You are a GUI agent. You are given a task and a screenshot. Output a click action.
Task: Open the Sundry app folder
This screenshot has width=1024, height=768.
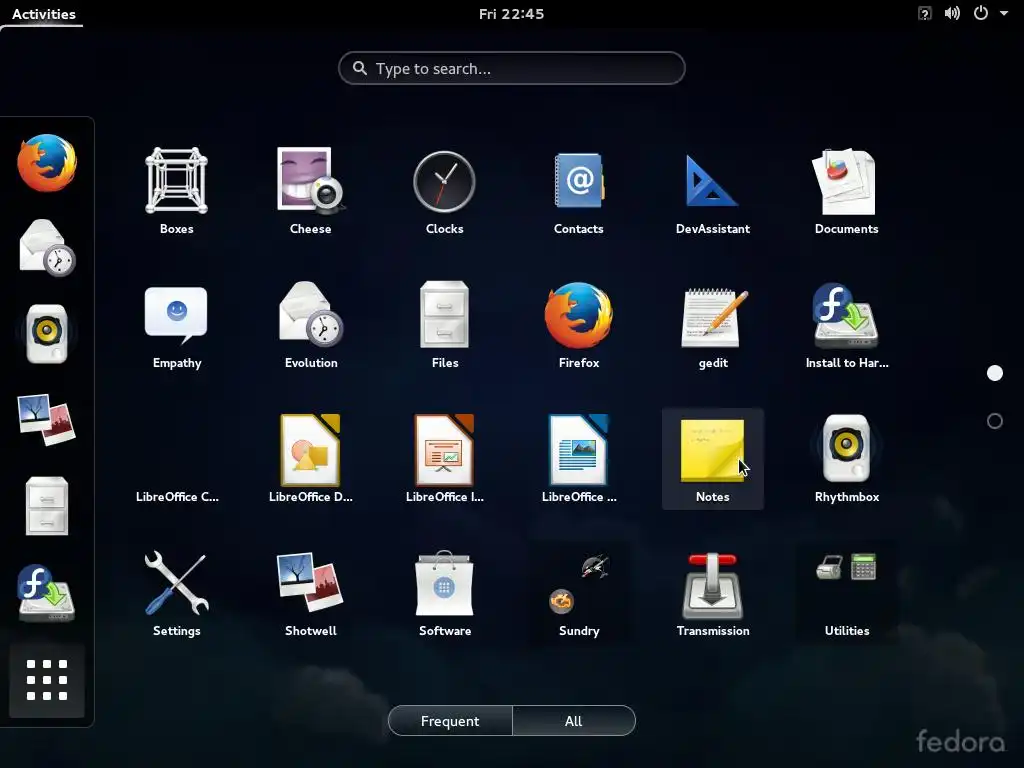pos(579,592)
